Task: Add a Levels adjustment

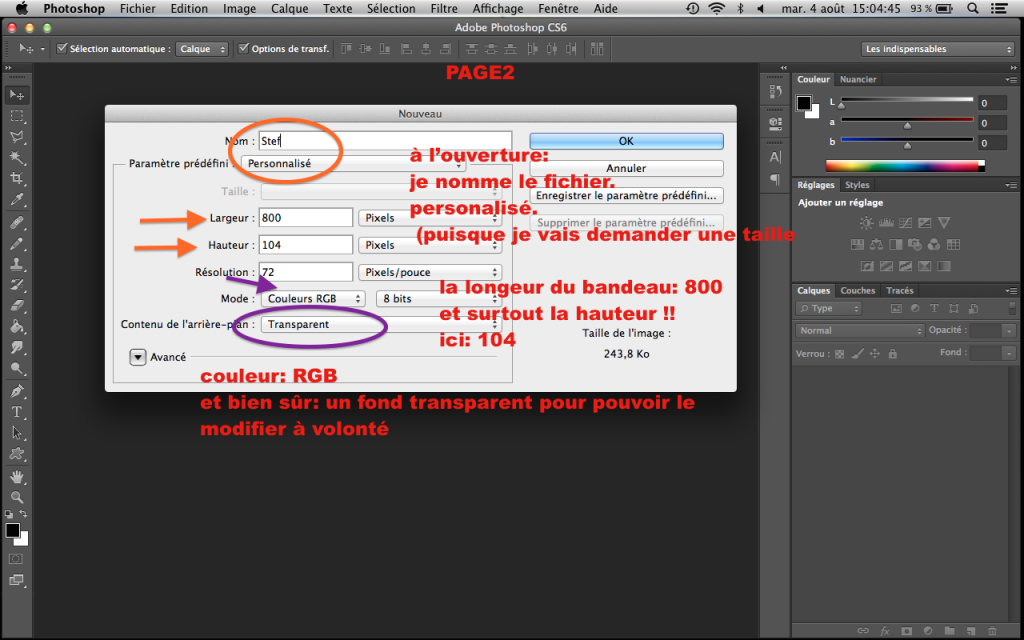Action: coord(886,223)
